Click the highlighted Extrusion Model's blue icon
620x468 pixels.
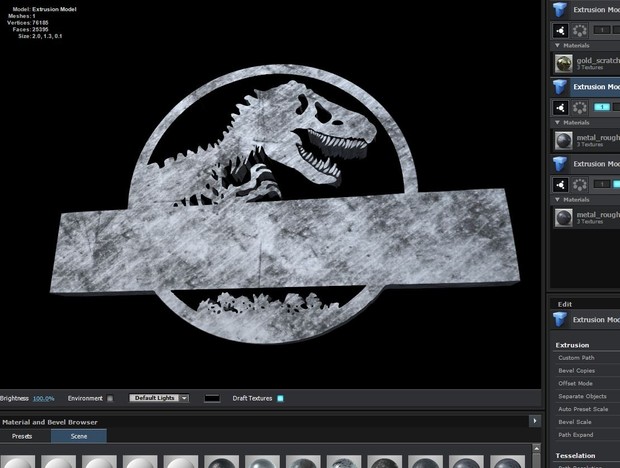tap(560, 87)
